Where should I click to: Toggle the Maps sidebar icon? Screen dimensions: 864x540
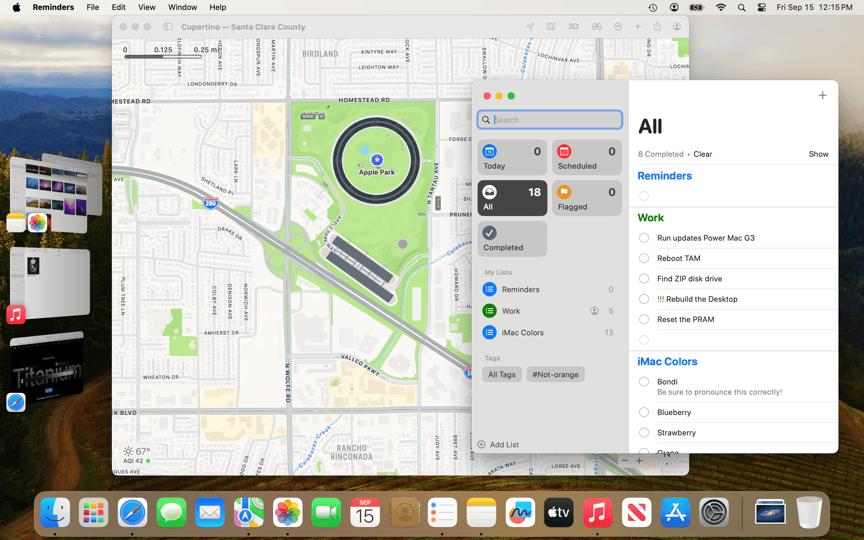pos(168,26)
